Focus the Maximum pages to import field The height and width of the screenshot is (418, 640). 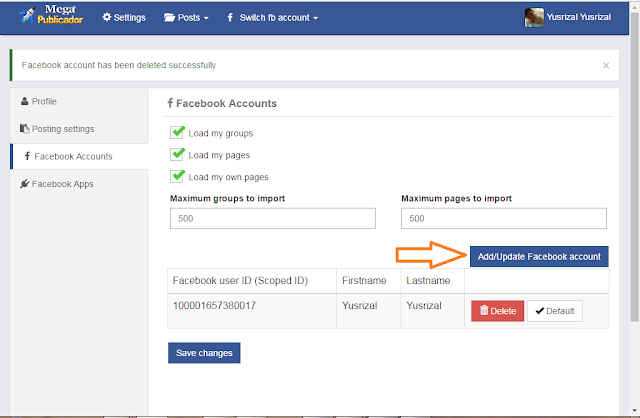pyautogui.click(x=504, y=218)
